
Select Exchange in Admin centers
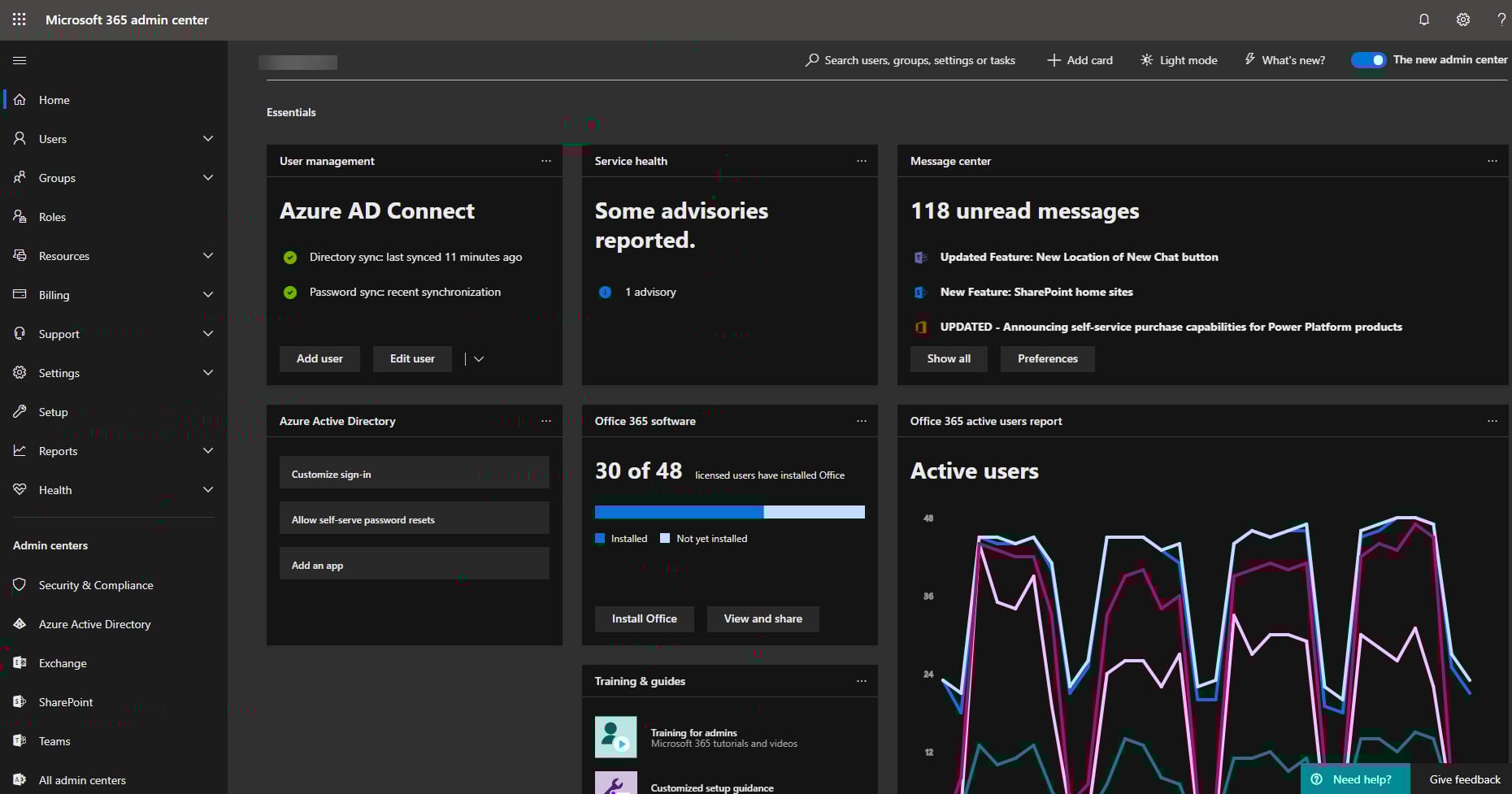pos(62,662)
